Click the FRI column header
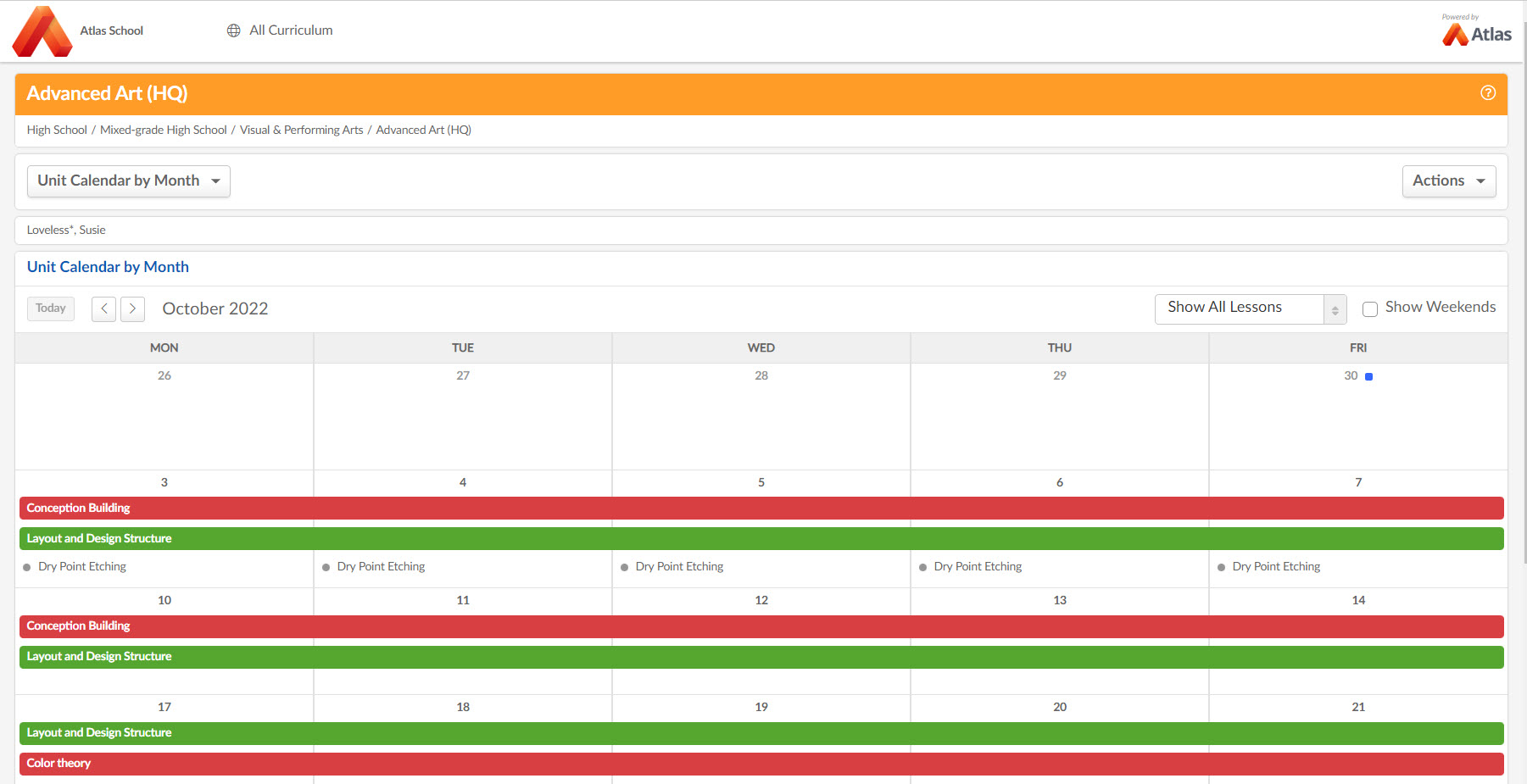This screenshot has width=1527, height=784. point(1358,348)
